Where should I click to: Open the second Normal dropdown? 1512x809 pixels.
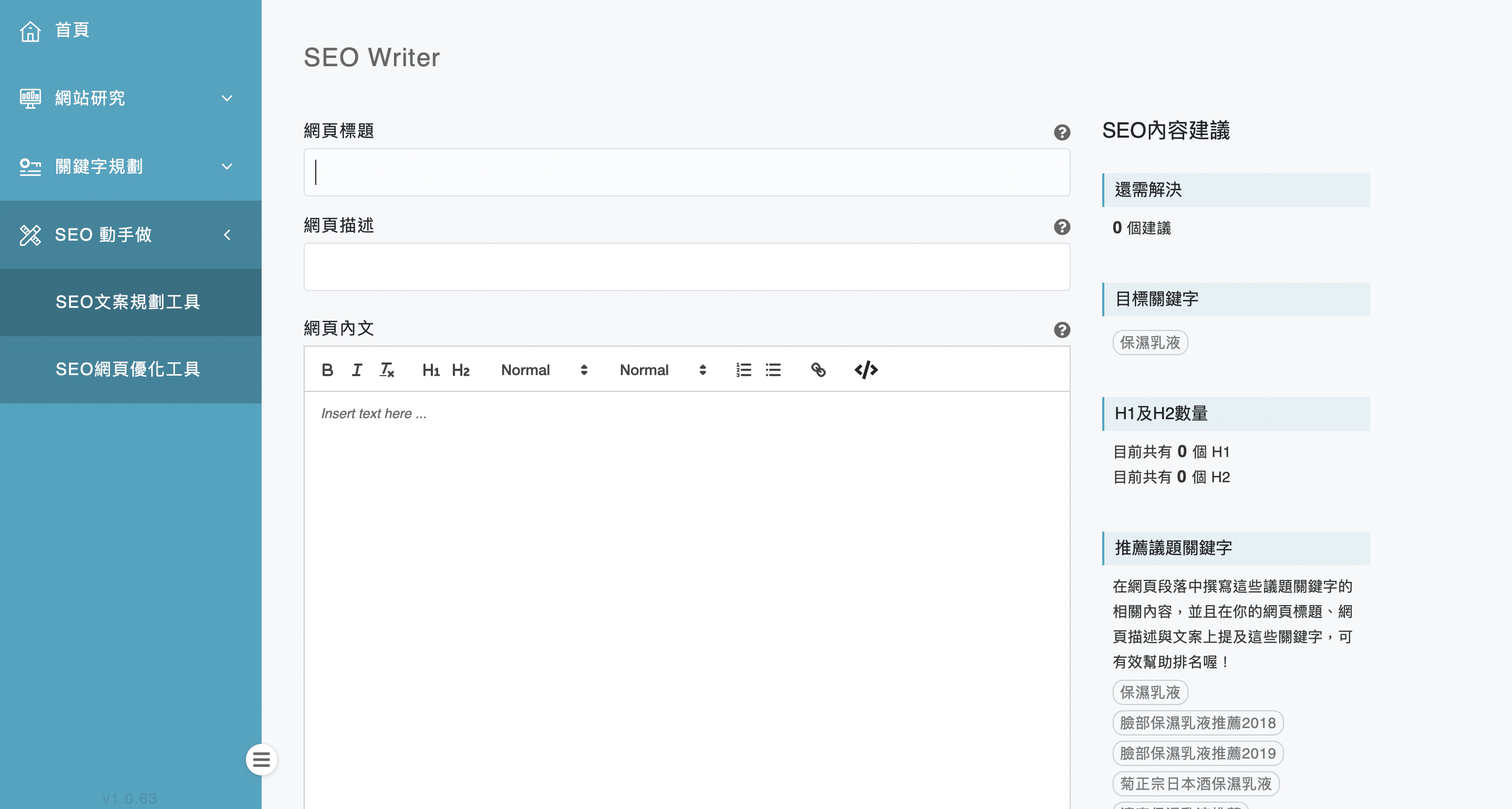point(662,370)
